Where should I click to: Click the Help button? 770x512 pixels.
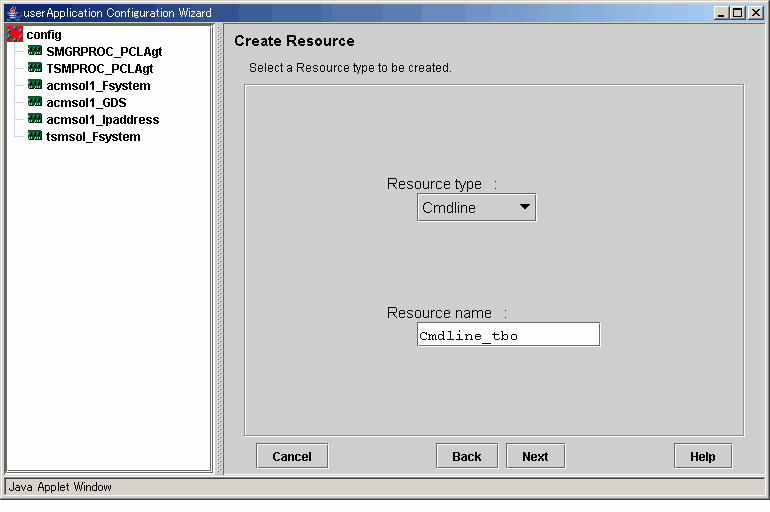703,457
